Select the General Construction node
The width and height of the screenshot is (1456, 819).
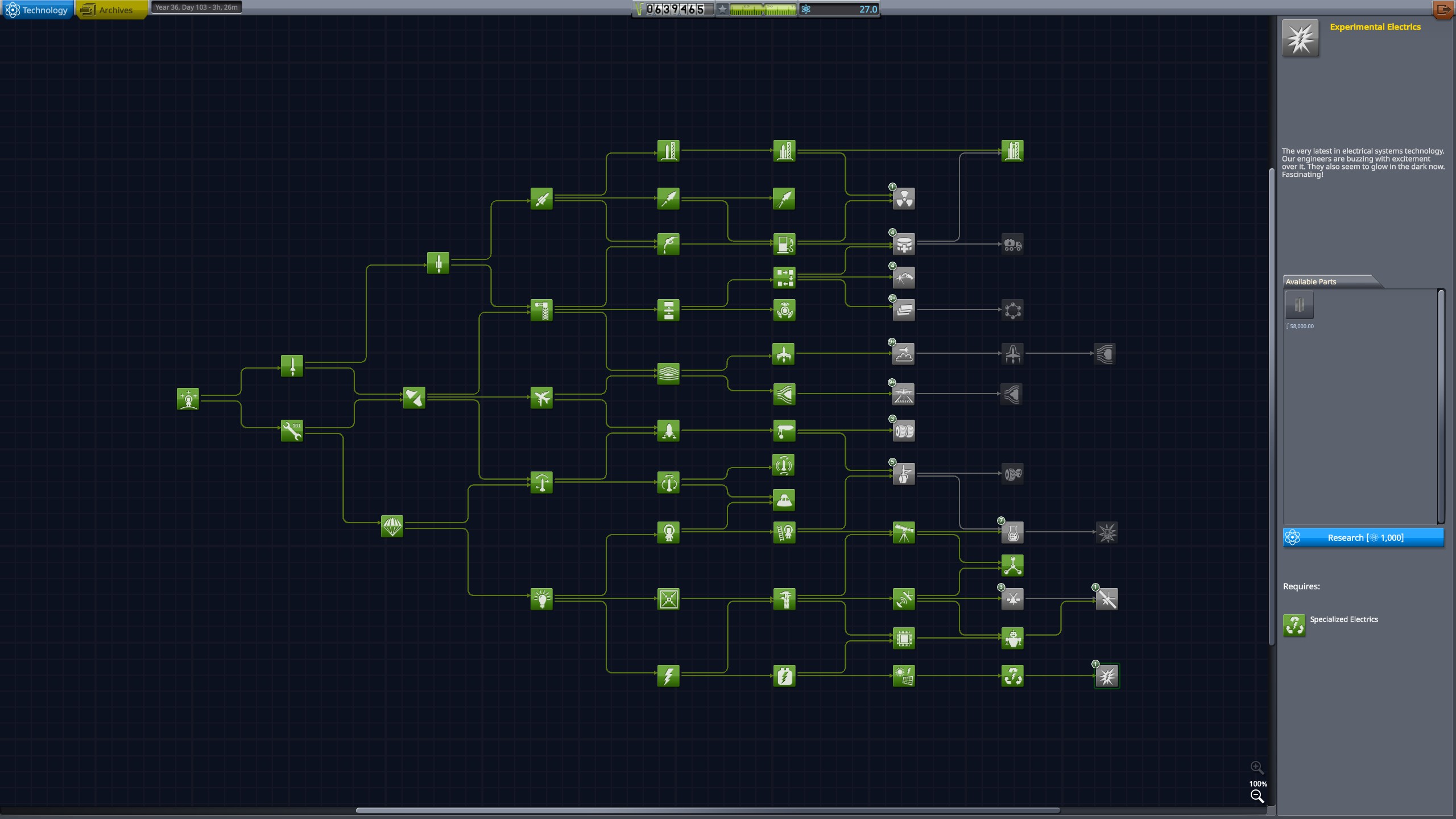541,310
